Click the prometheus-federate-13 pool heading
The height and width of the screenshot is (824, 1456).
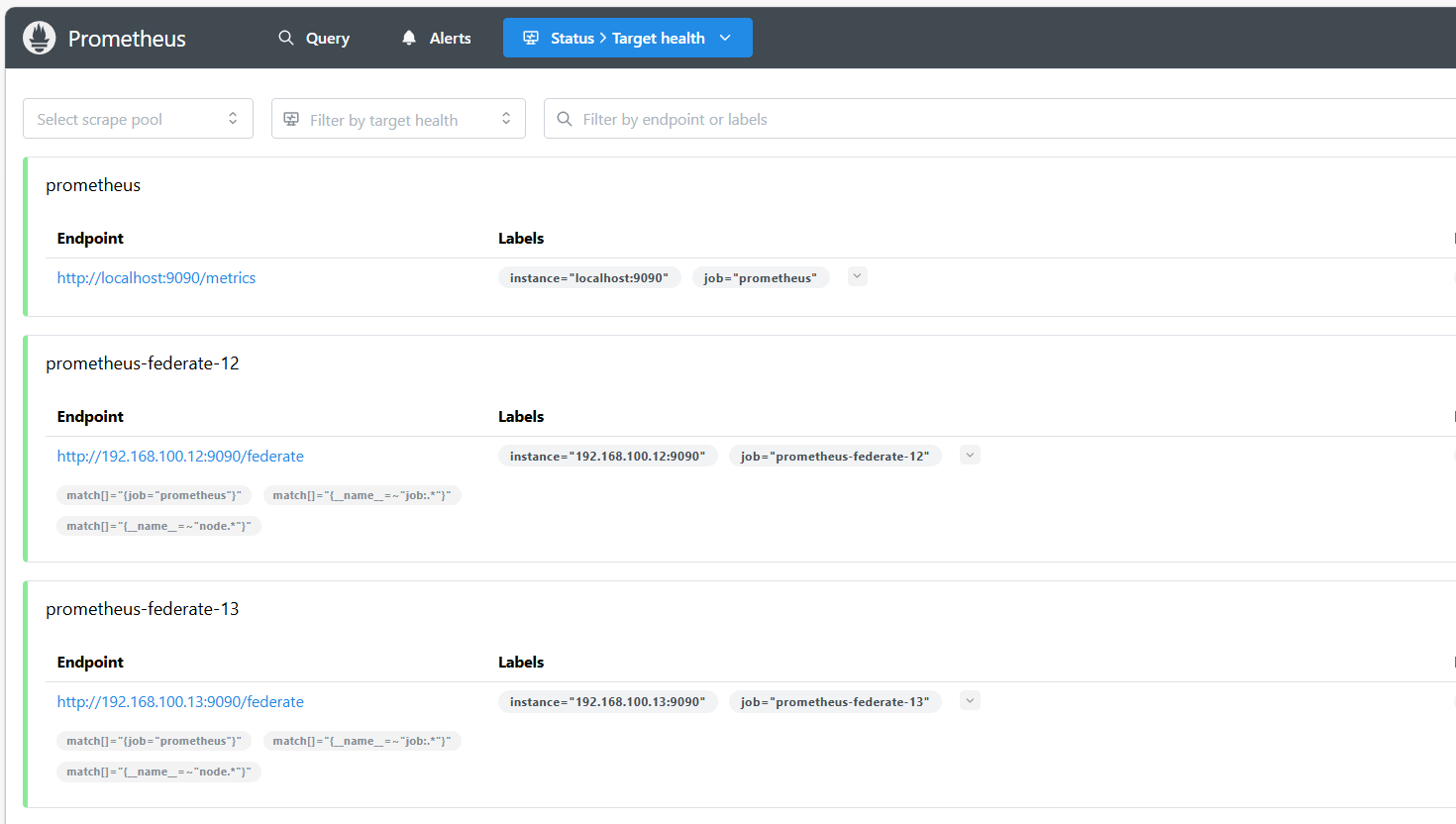tap(143, 609)
